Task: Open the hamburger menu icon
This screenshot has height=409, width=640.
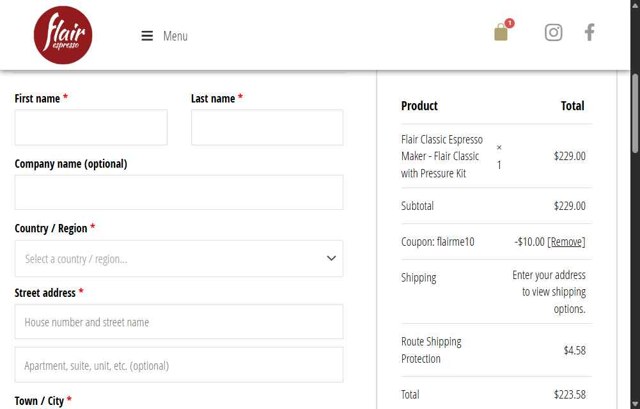Action: click(147, 36)
